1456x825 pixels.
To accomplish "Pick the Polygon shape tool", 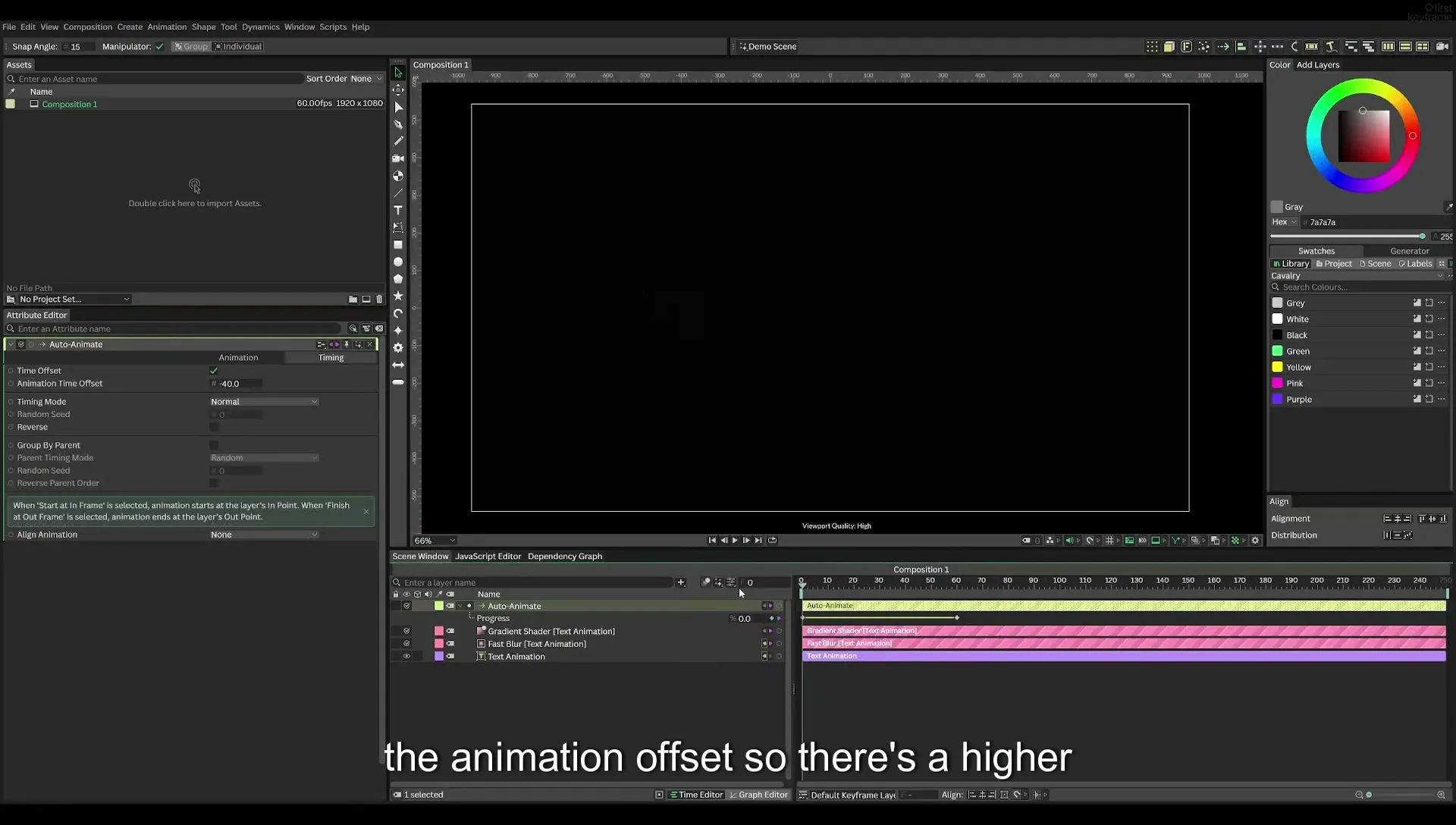I will point(398,279).
